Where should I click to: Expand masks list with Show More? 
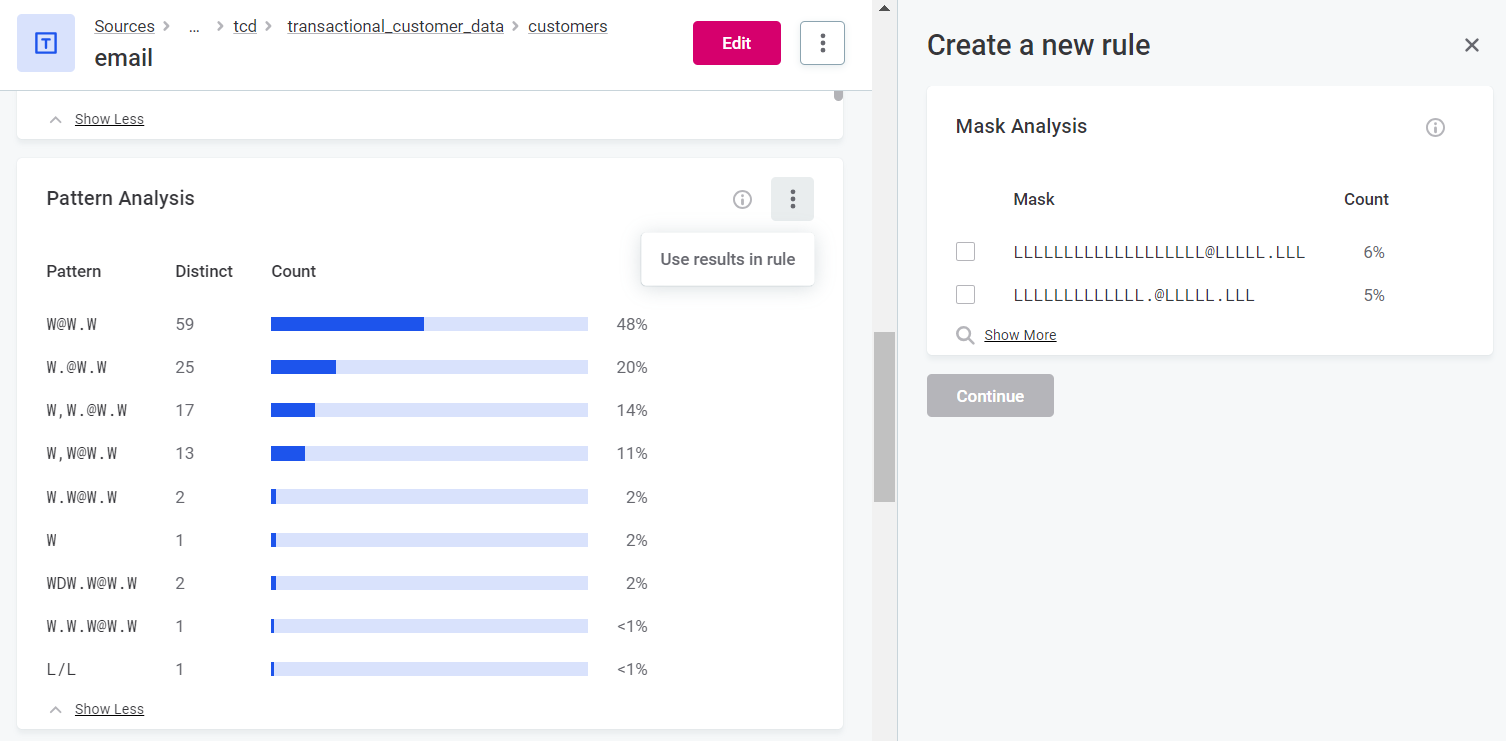click(1019, 335)
